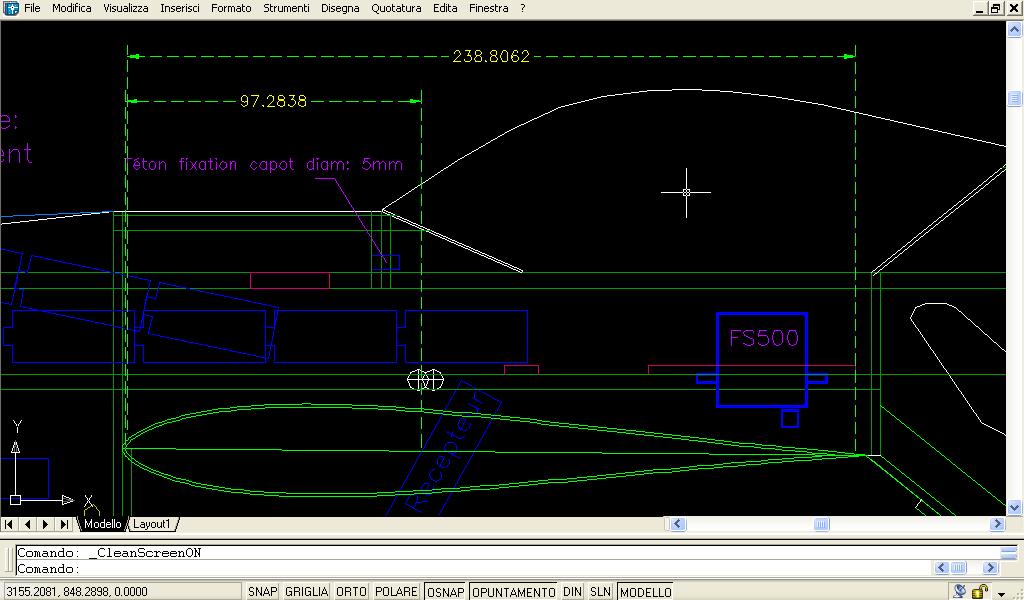The height and width of the screenshot is (600, 1024).
Task: Go to the previous layout tab arrow
Action: pyautogui.click(x=28, y=524)
